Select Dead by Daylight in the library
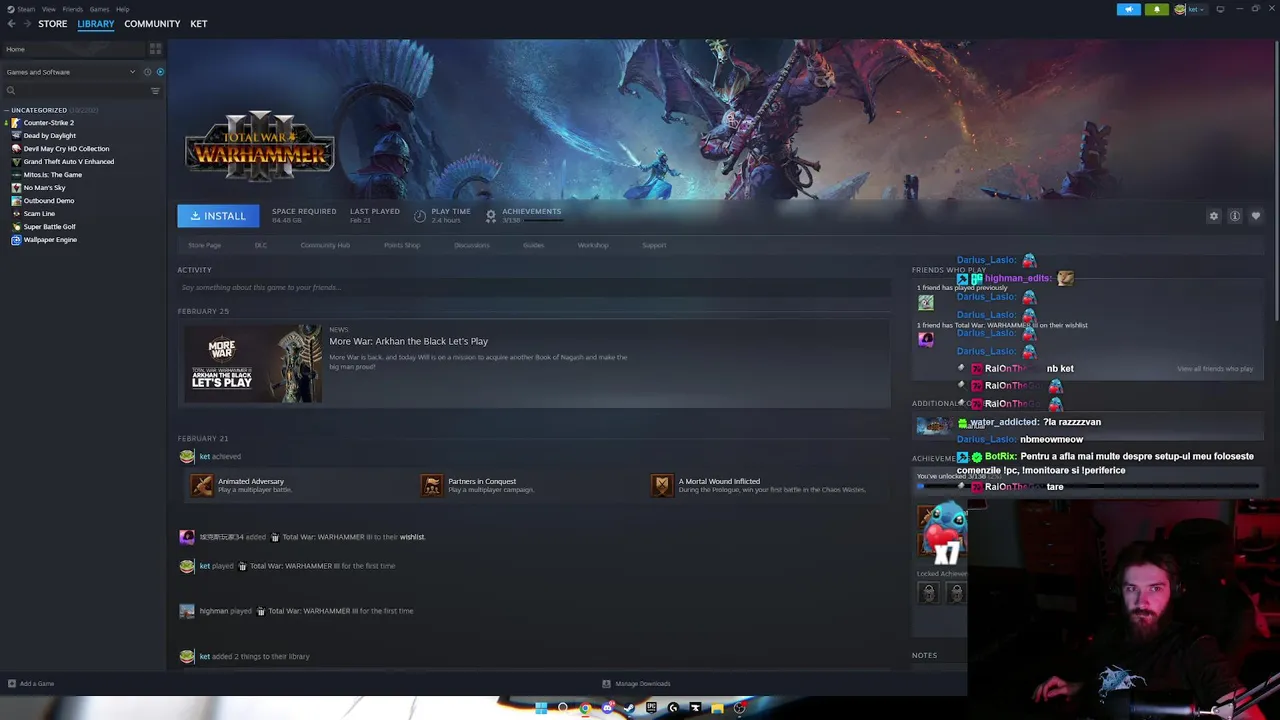Image resolution: width=1280 pixels, height=720 pixels. pyautogui.click(x=49, y=136)
